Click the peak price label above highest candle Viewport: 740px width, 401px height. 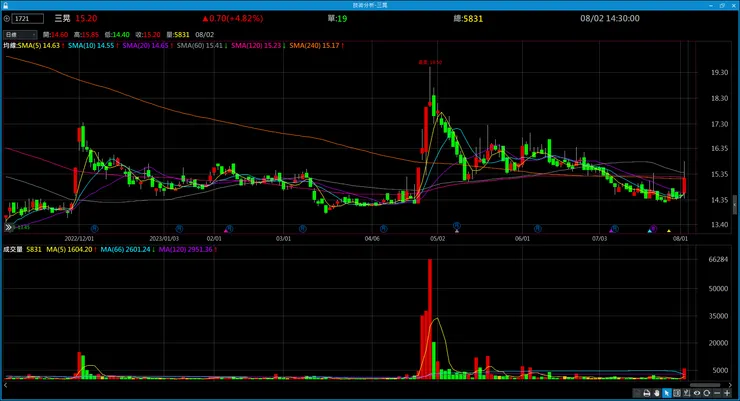click(430, 62)
